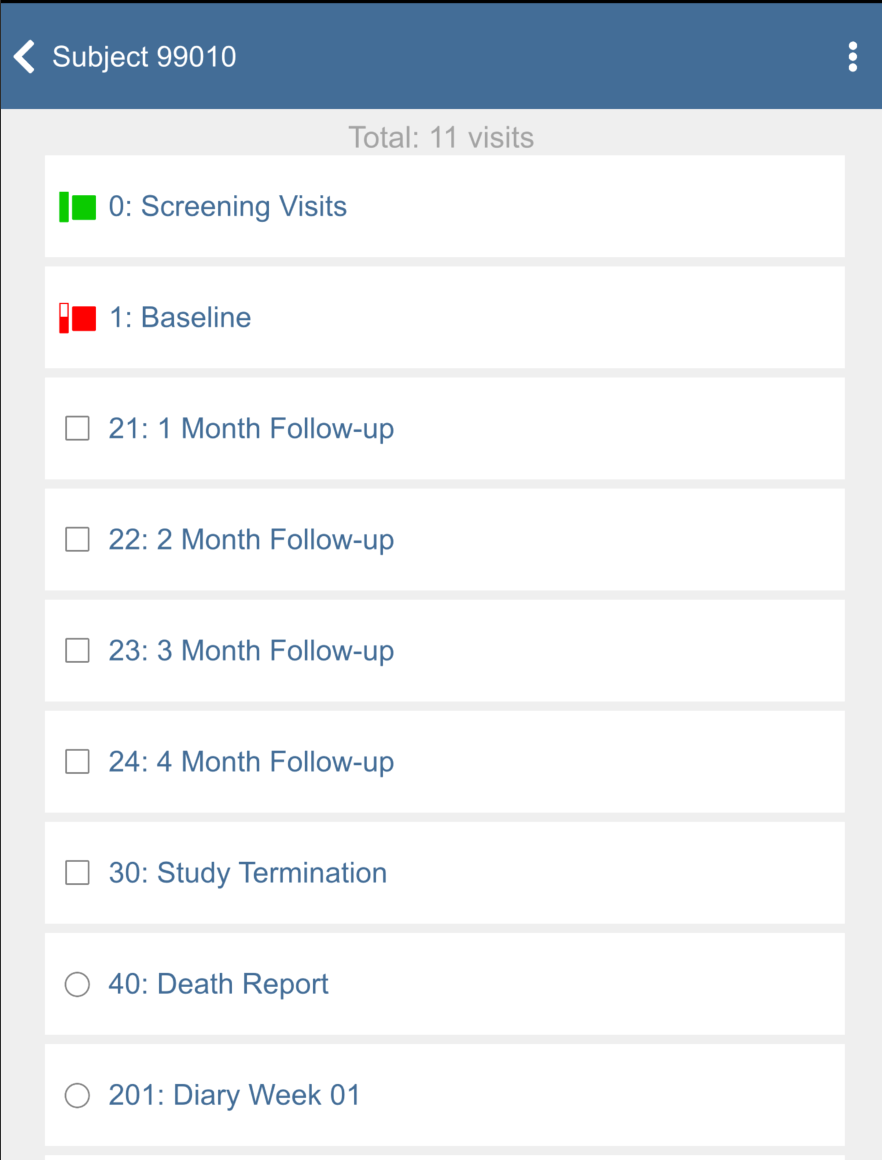The width and height of the screenshot is (882, 1160).
Task: Click the red Baseline status icon
Action: pyautogui.click(x=78, y=318)
